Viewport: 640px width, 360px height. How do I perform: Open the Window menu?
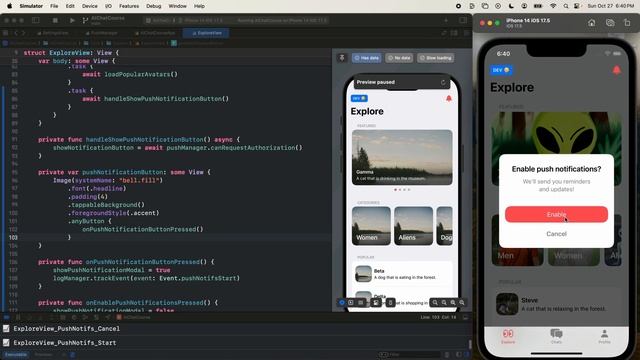tap(177, 6)
